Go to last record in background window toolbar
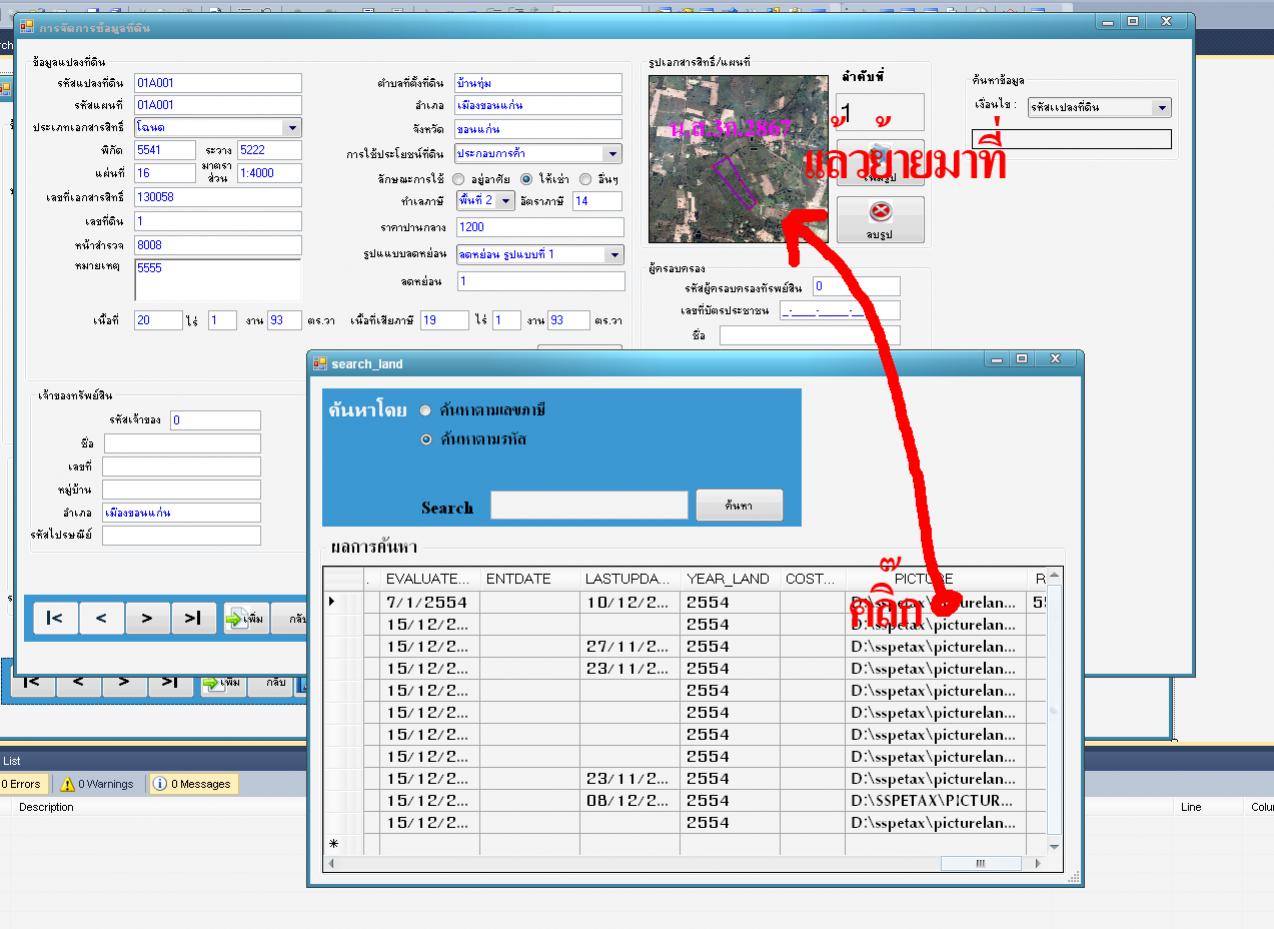The image size is (1274, 929). coord(170,682)
